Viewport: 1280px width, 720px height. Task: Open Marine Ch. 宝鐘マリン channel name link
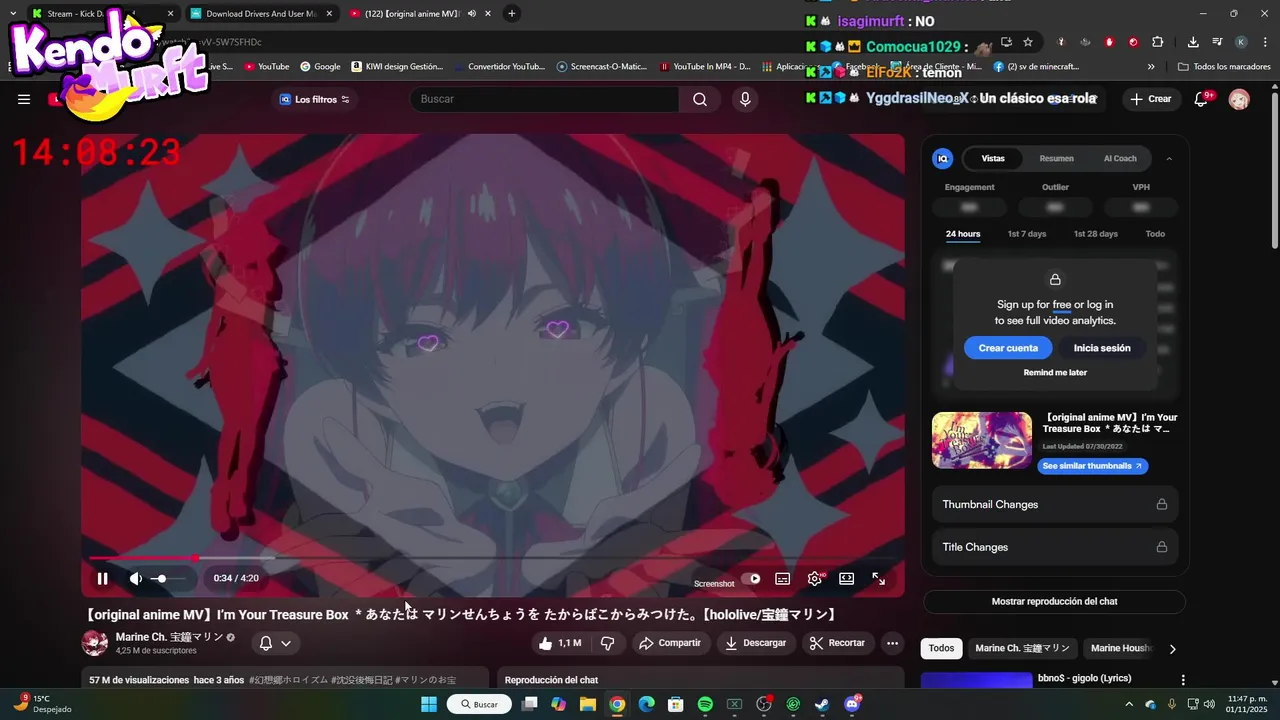click(x=169, y=637)
